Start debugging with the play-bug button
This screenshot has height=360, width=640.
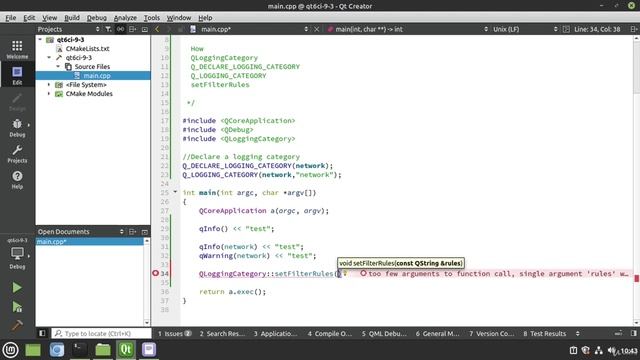(17, 307)
